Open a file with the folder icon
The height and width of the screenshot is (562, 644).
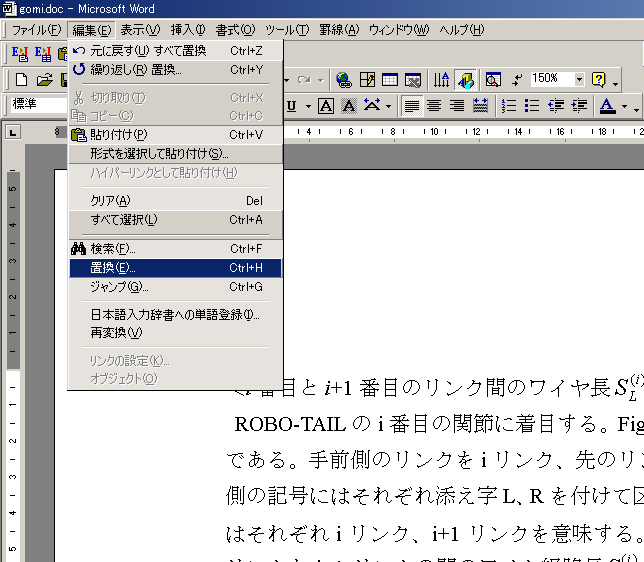click(x=44, y=80)
